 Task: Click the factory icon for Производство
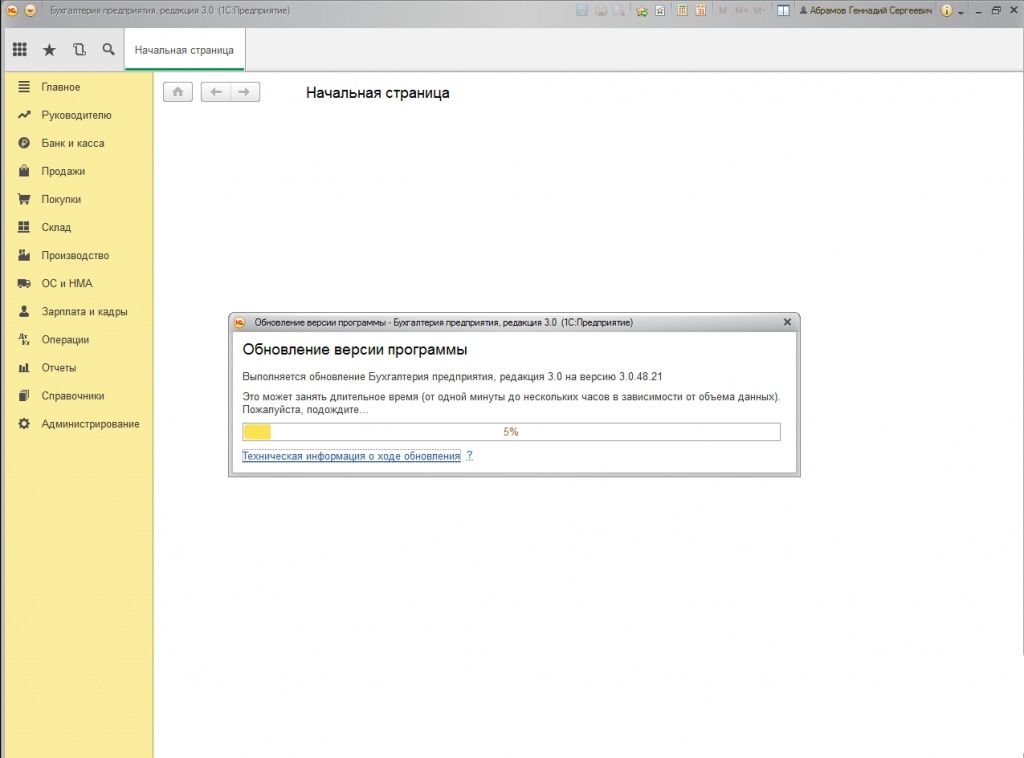pos(24,255)
